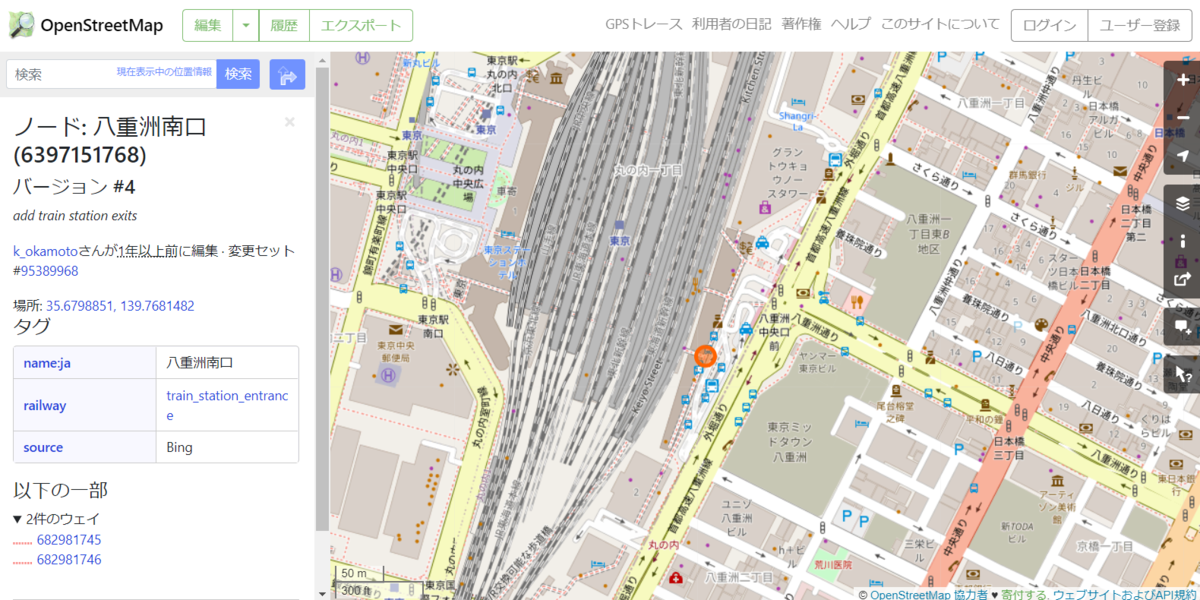Screen dimensions: 1200x600
Task: Show my location on the map
Action: coord(1183,156)
